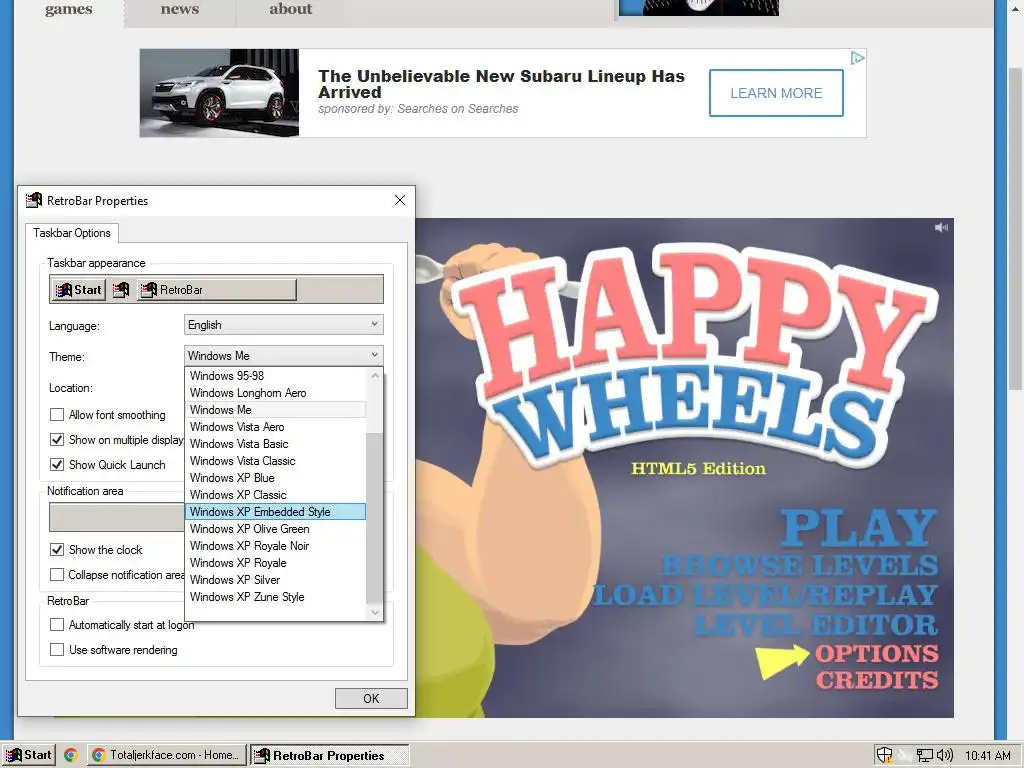The image size is (1024, 768).
Task: Open the games tab on the website
Action: pos(69,10)
